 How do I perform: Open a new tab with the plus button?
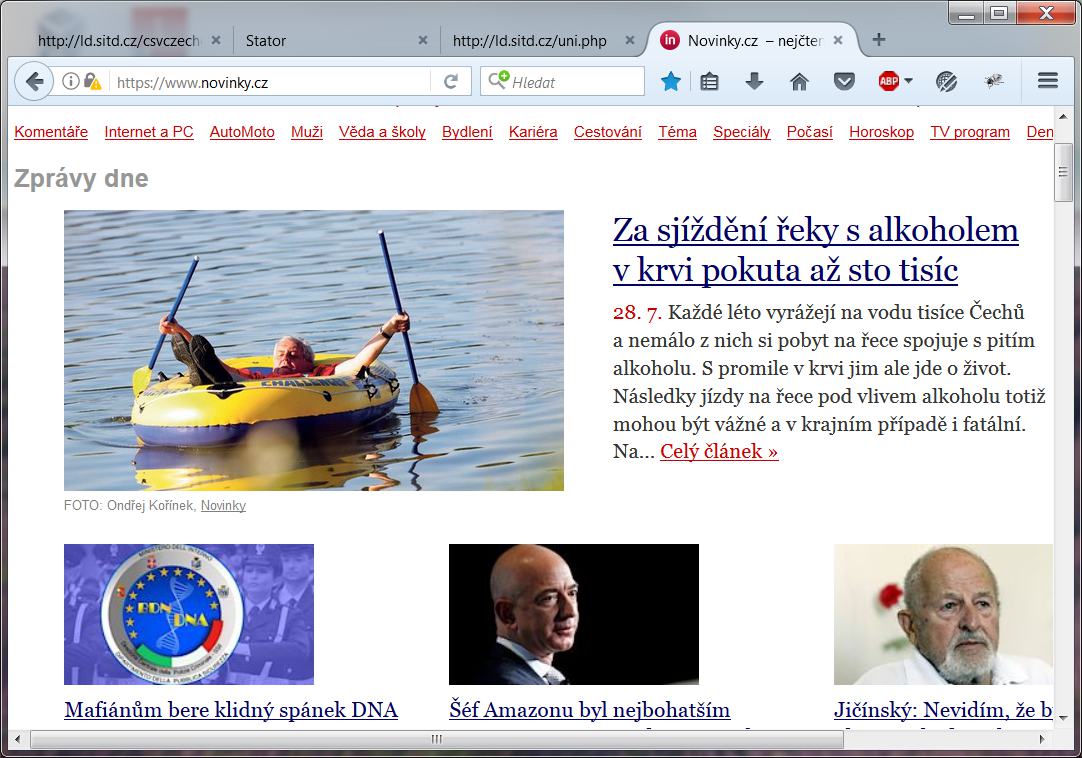(x=877, y=40)
